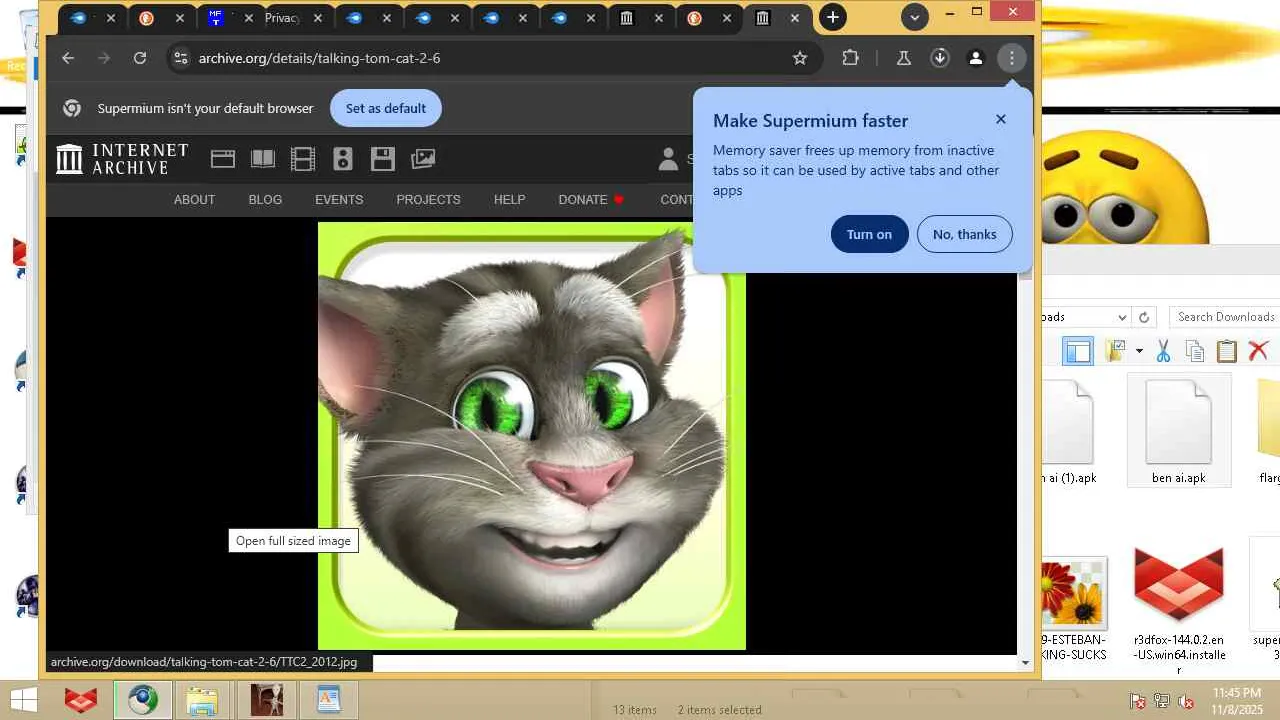Open the Windows Start button

coord(24,700)
